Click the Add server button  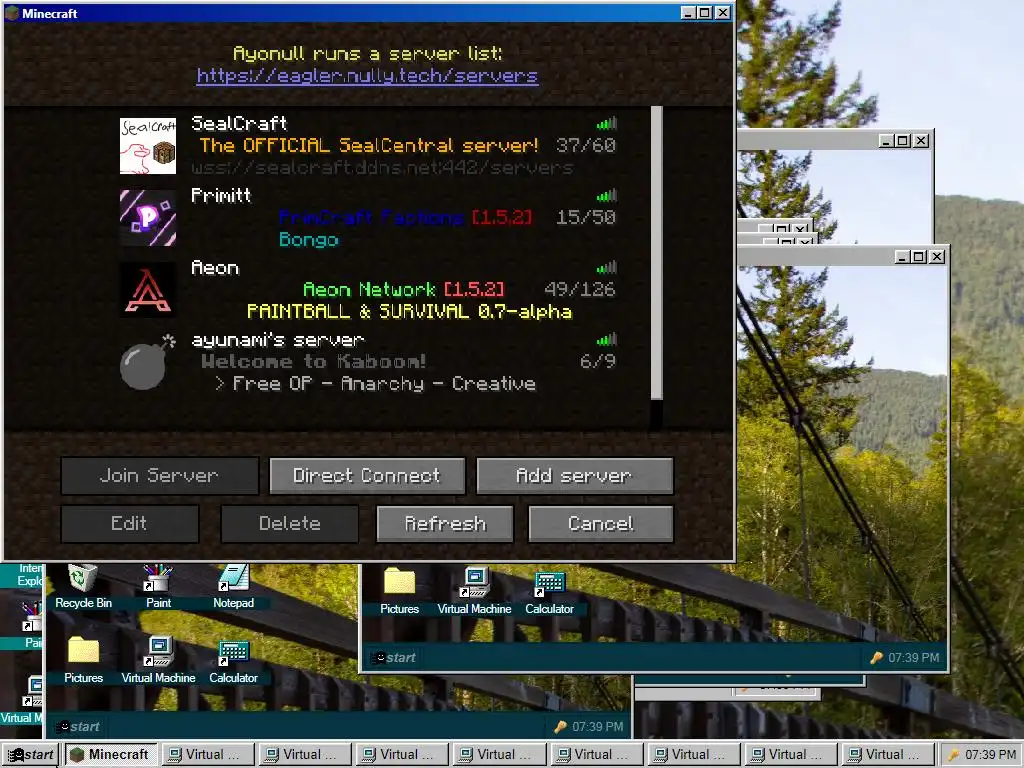pos(575,475)
